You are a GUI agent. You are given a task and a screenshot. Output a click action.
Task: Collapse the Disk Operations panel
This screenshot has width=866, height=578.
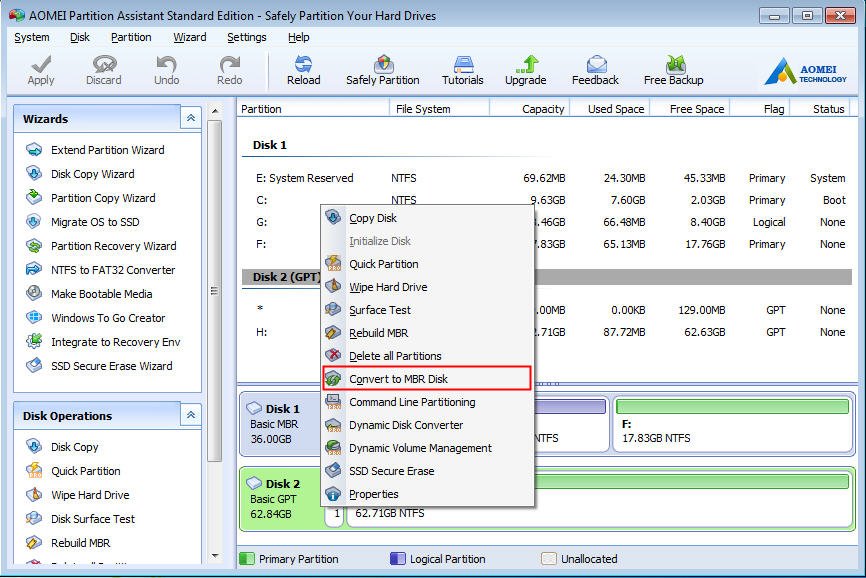(191, 415)
